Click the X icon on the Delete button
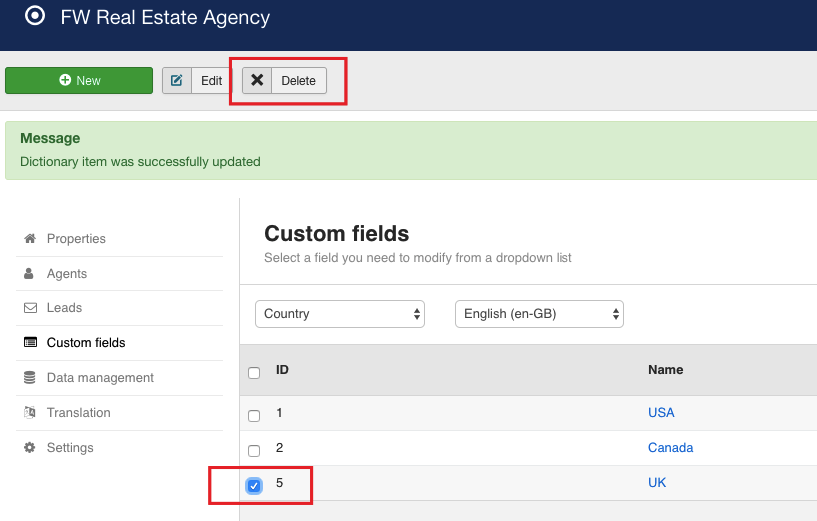 pyautogui.click(x=257, y=81)
